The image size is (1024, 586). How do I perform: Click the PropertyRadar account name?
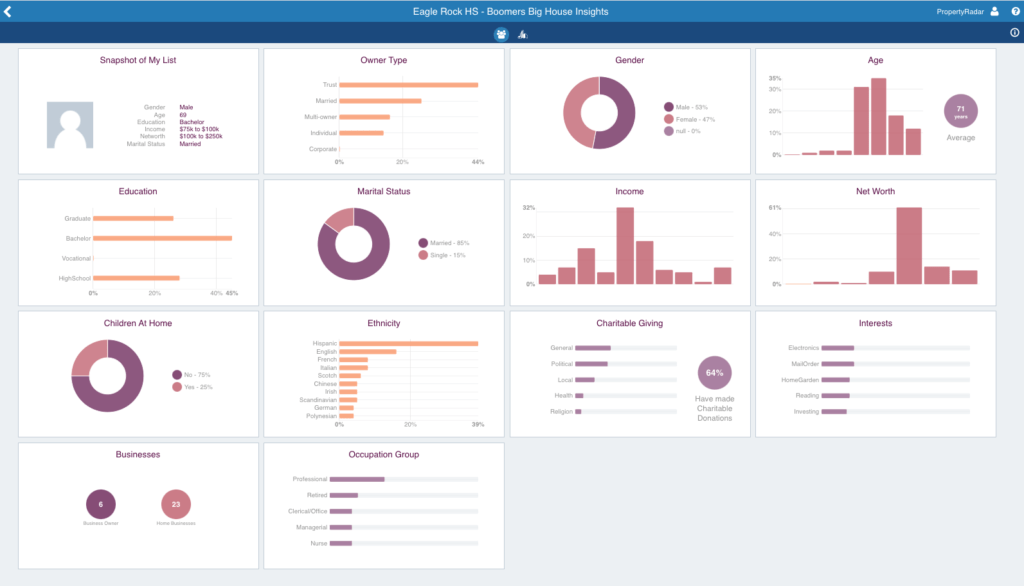tap(960, 12)
